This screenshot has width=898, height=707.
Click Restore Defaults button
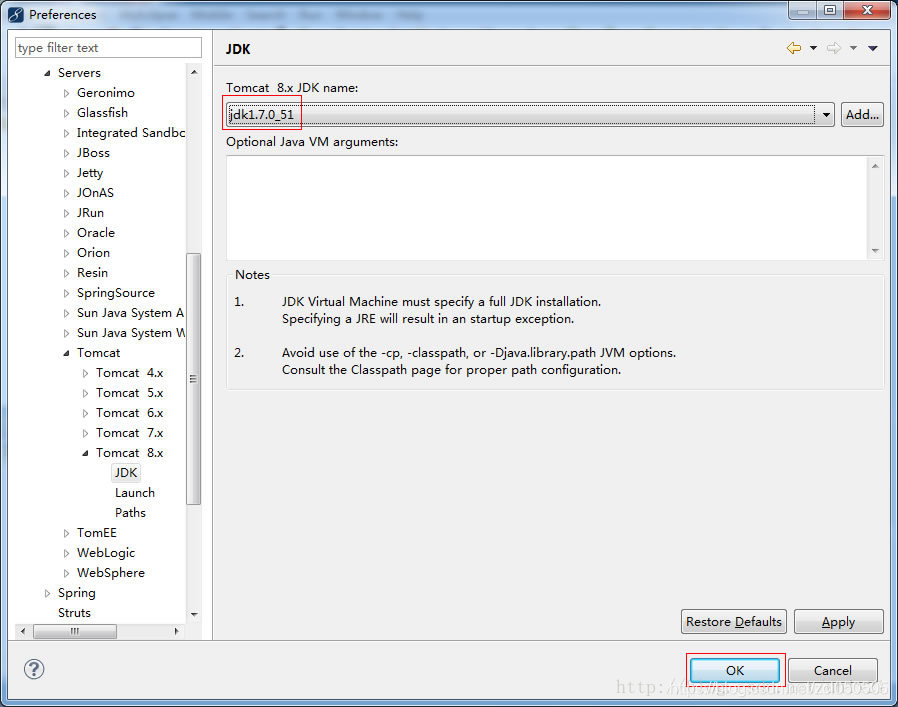pyautogui.click(x=734, y=622)
